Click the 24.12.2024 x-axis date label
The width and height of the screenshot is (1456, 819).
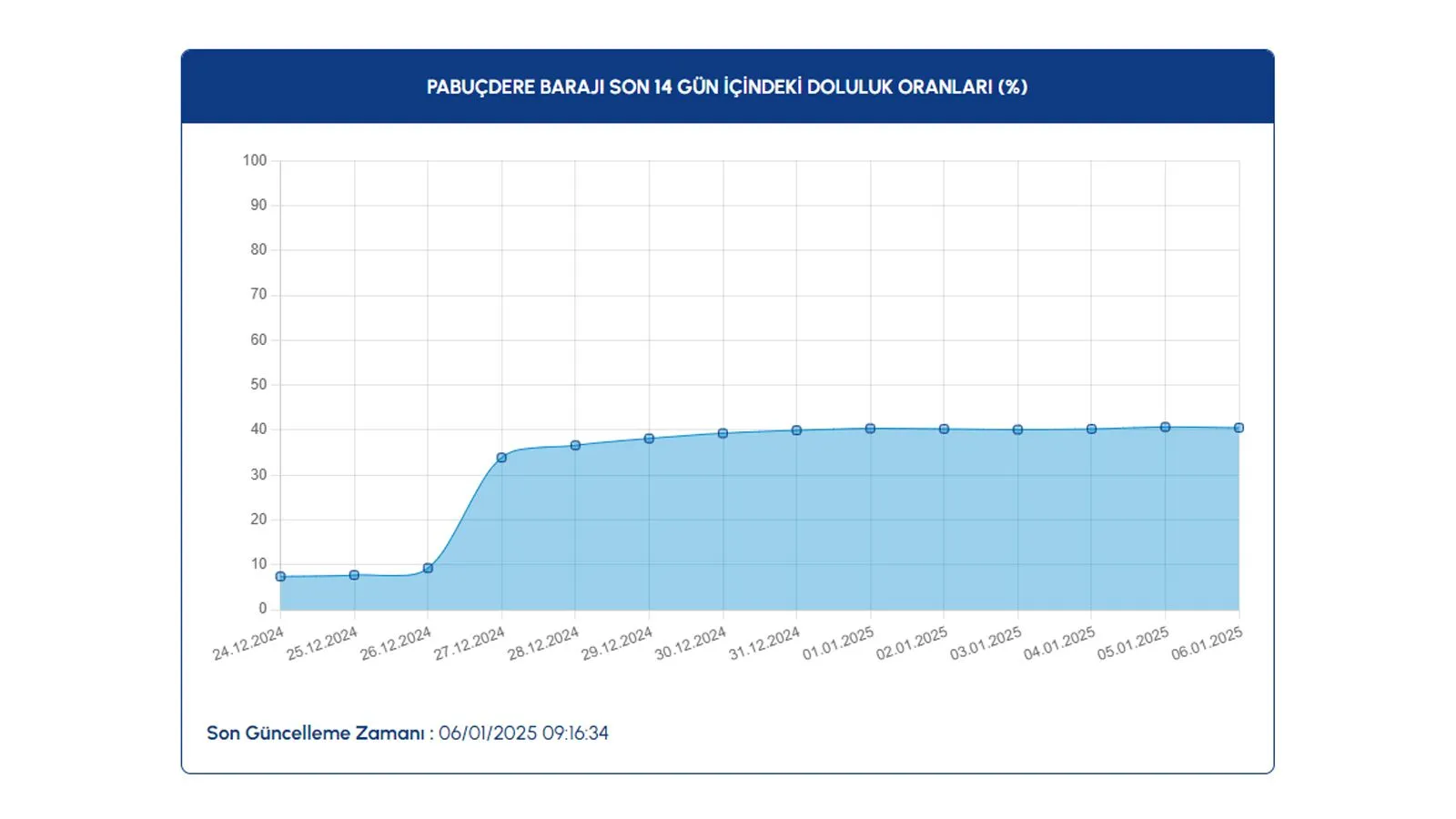click(248, 644)
